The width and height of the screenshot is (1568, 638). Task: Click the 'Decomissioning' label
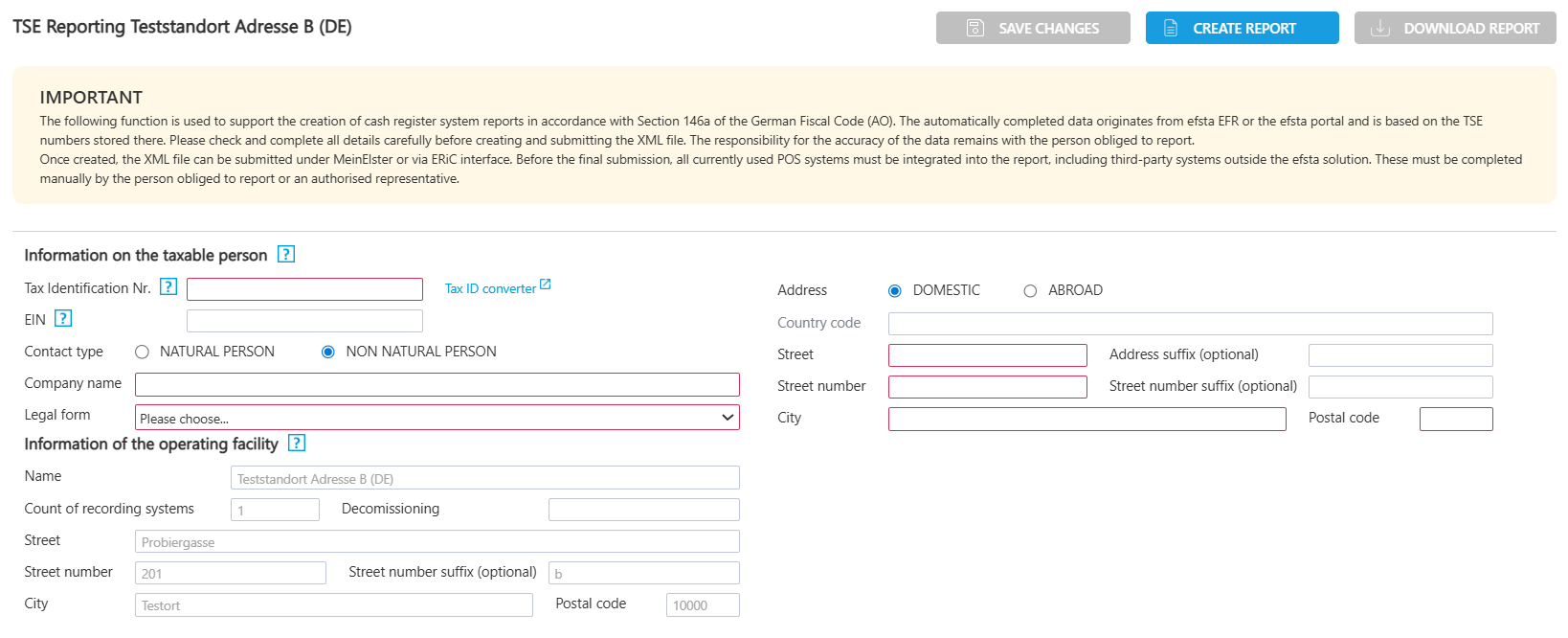391,509
